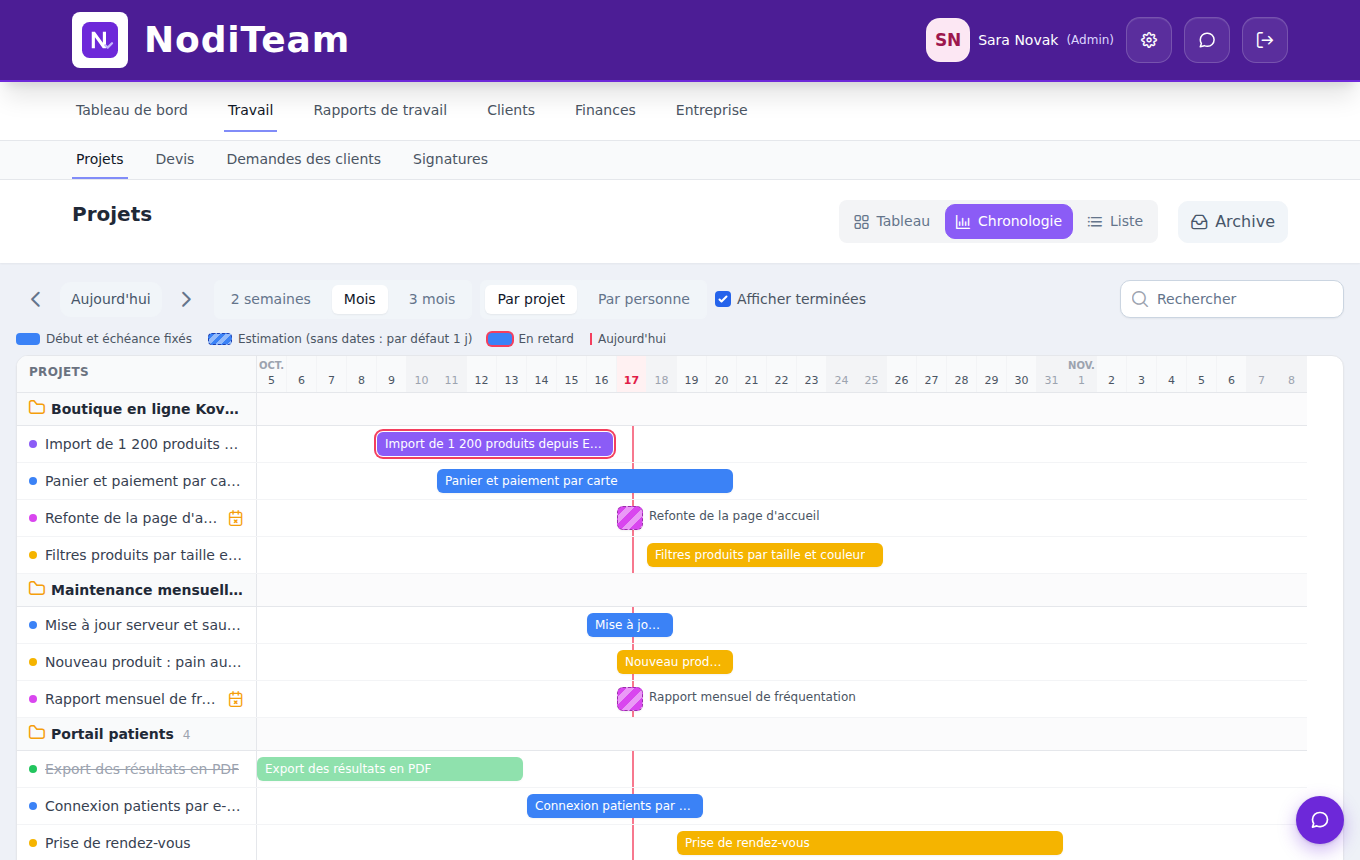
Task: Group timeline Par personne
Action: pyautogui.click(x=644, y=299)
